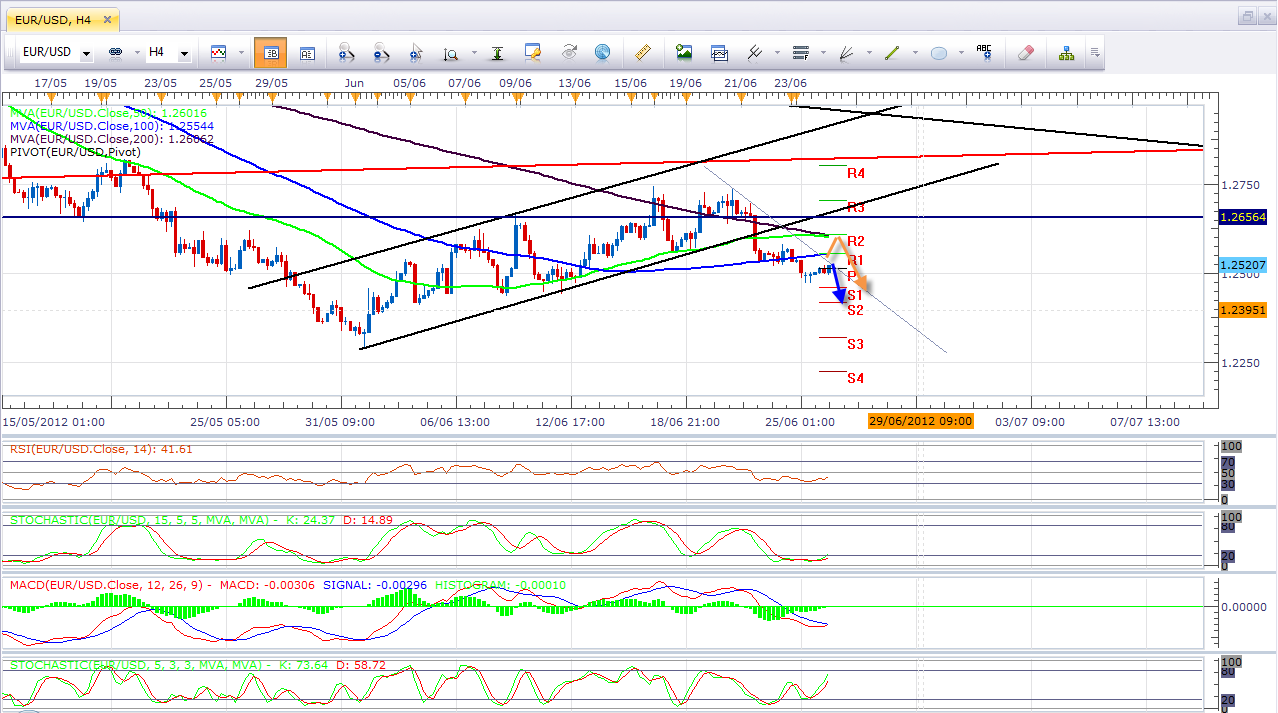Click the R4 pivot level label

[856, 173]
